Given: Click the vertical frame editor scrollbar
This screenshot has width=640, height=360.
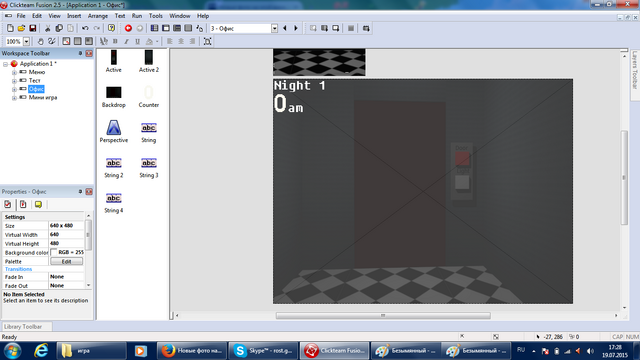Looking at the screenshot, I should click(624, 177).
